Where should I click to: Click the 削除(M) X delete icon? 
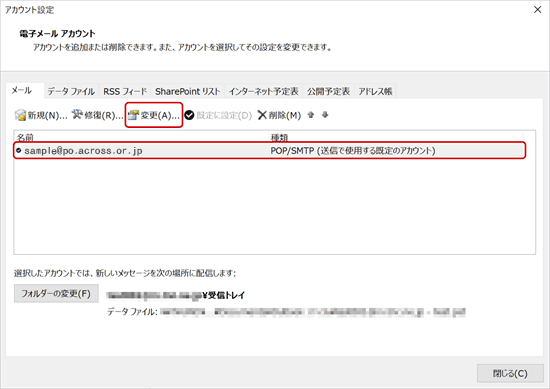coord(262,115)
